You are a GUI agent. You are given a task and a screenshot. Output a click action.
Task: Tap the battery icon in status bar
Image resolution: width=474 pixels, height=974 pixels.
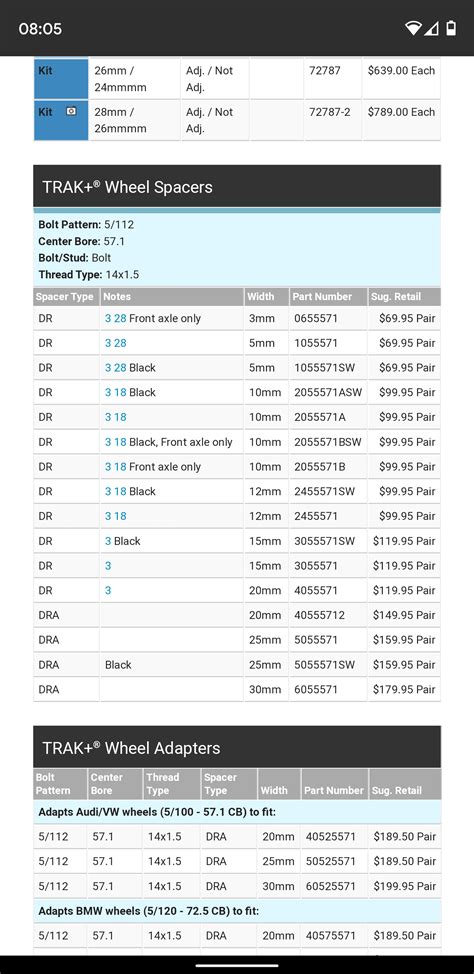coord(452,28)
